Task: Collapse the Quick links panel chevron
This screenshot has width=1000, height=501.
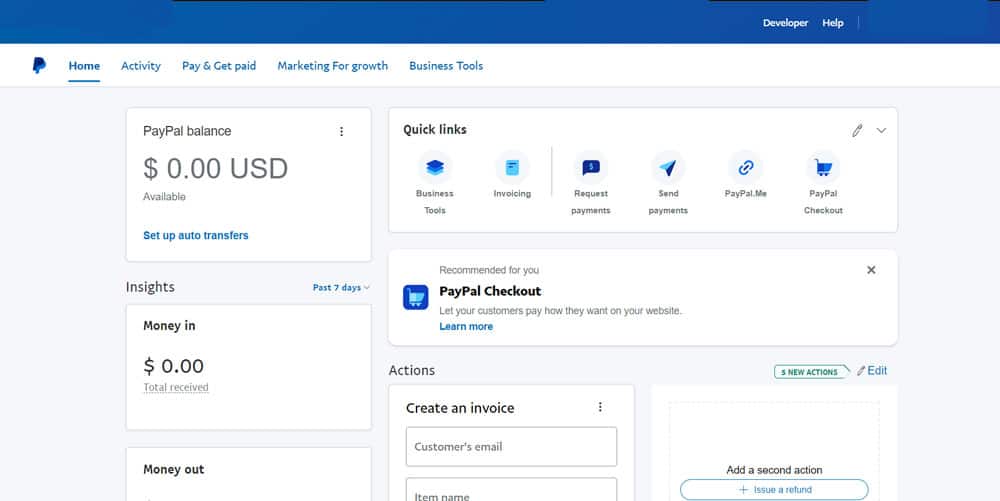Action: click(x=881, y=130)
